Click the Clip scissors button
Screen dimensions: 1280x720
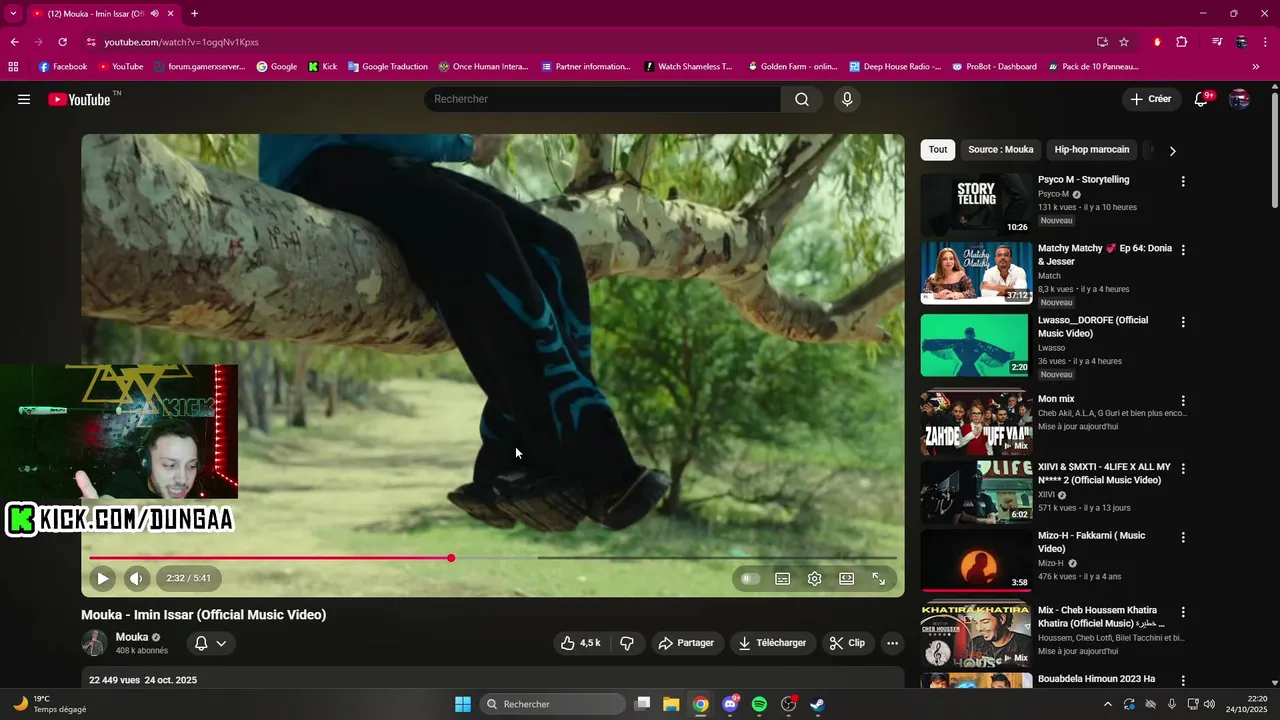coord(847,643)
